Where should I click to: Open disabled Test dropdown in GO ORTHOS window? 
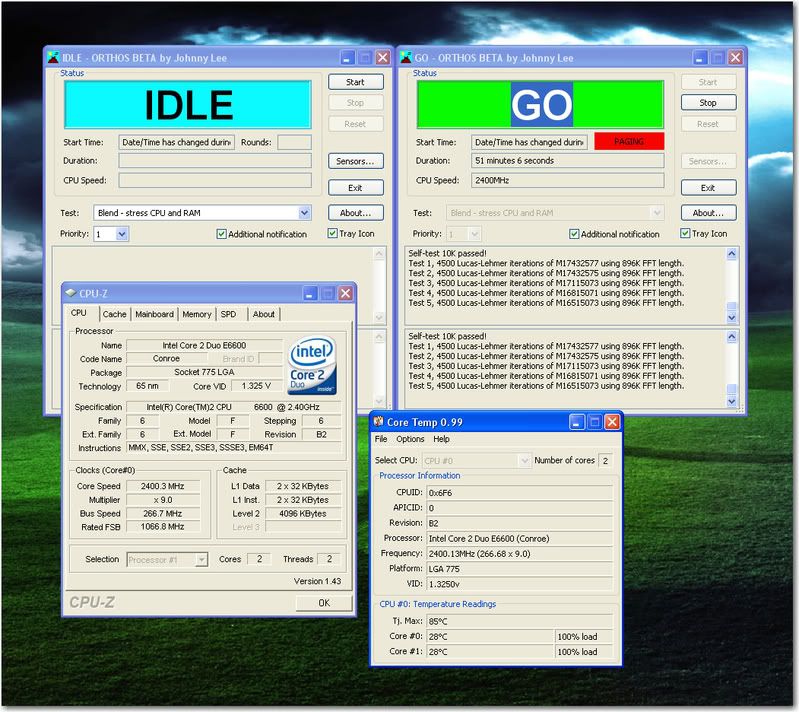(x=657, y=213)
